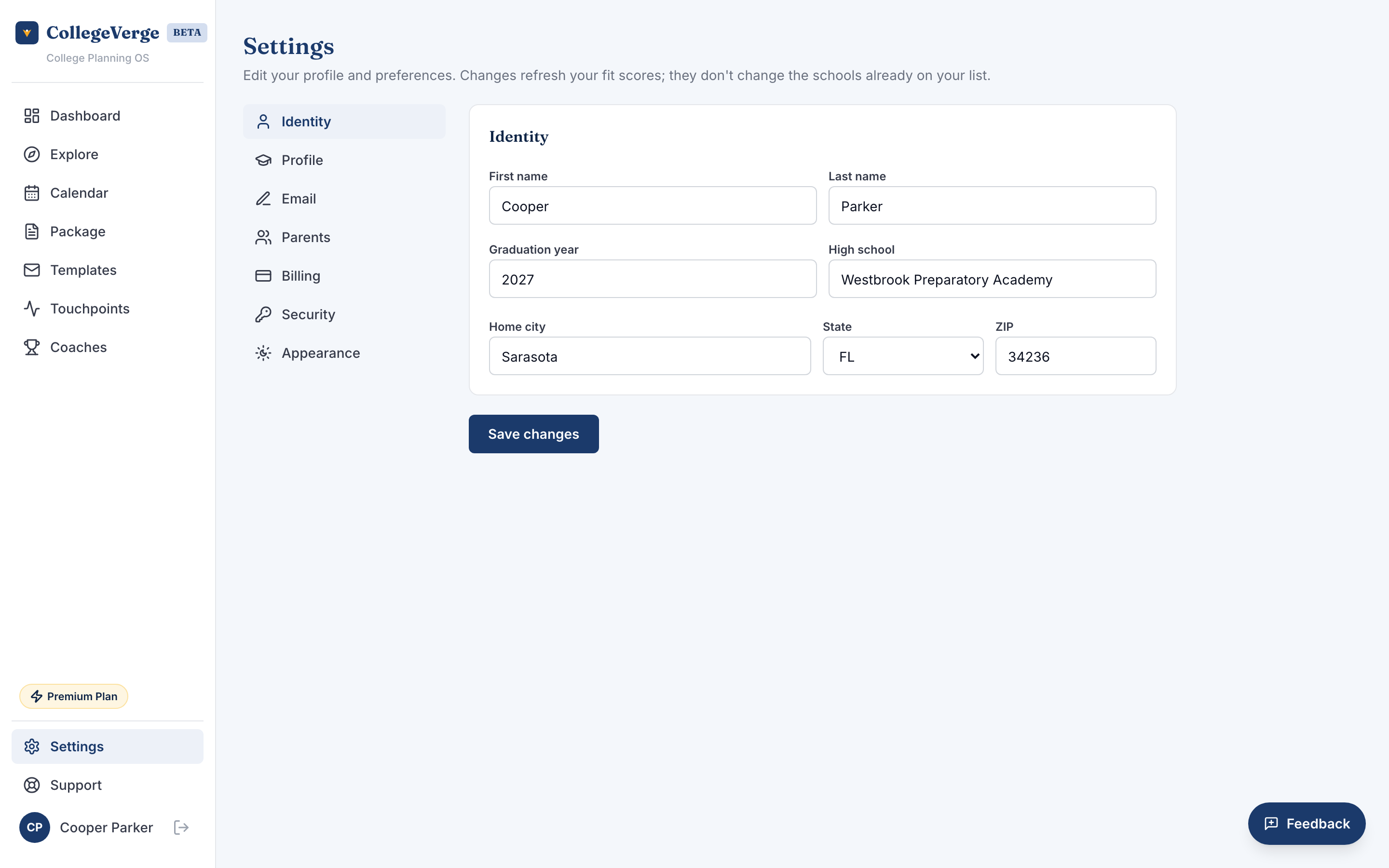Focus the High school field

(x=992, y=279)
